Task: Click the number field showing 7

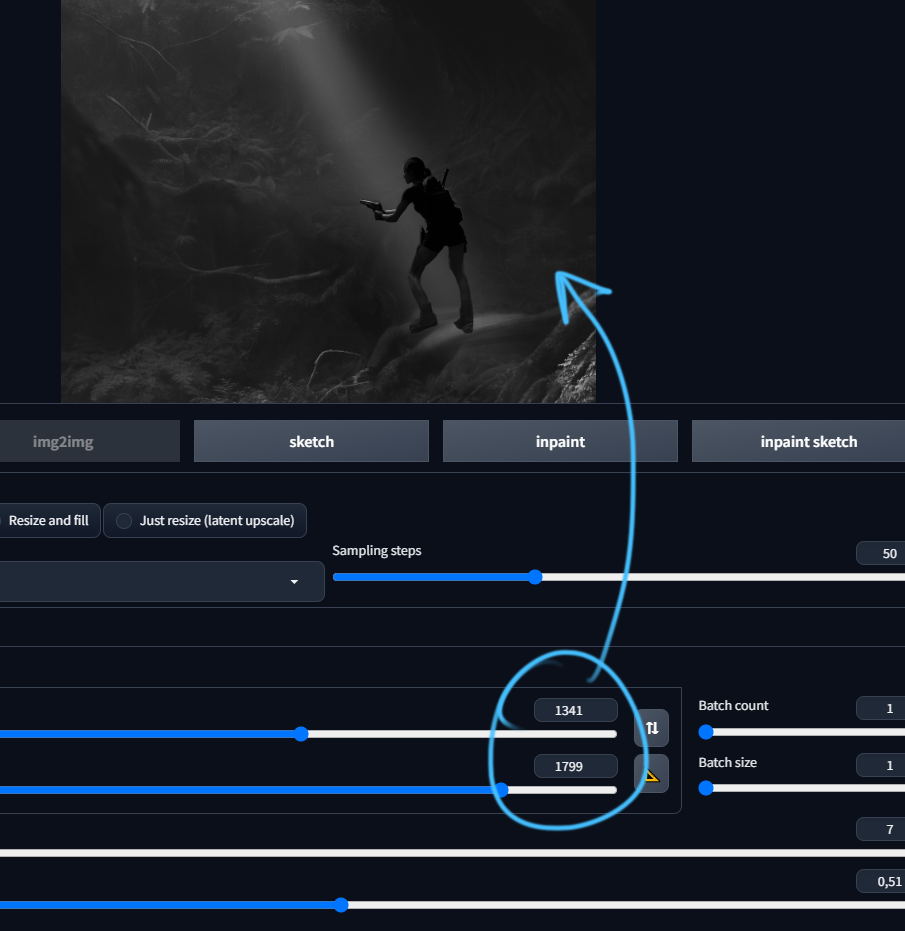Action: tap(881, 829)
